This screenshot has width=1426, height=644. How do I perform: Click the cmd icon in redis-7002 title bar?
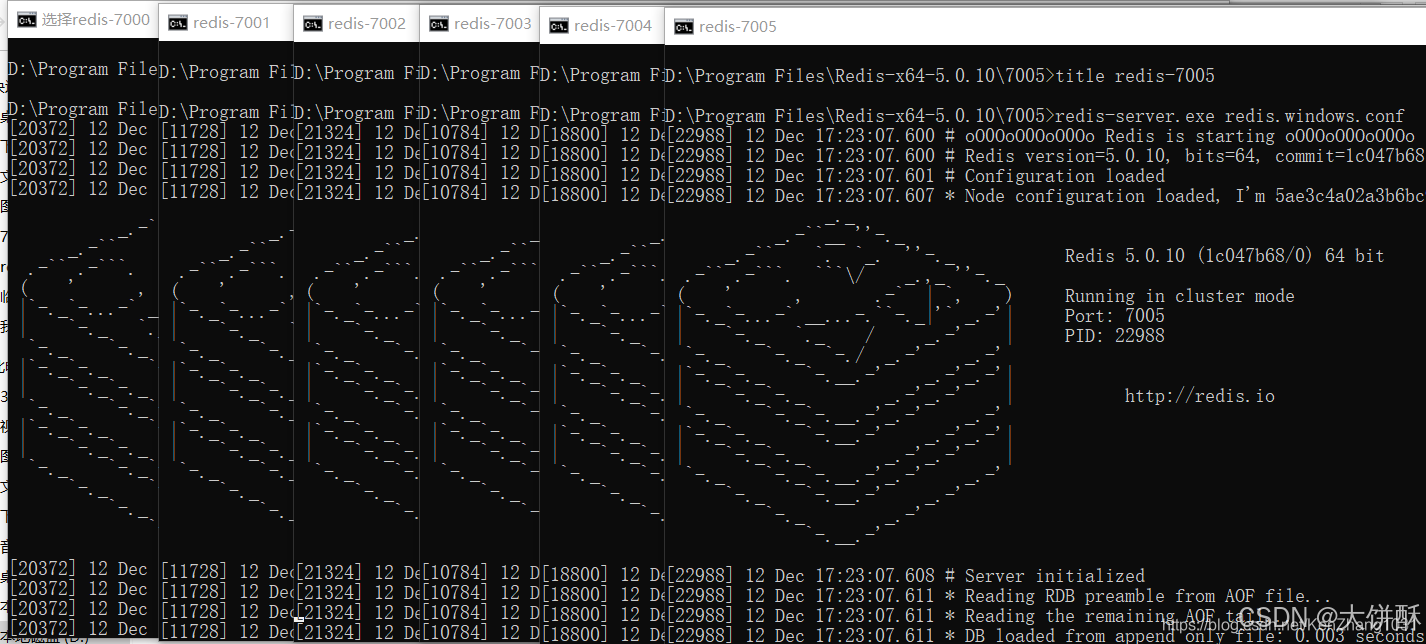[313, 24]
